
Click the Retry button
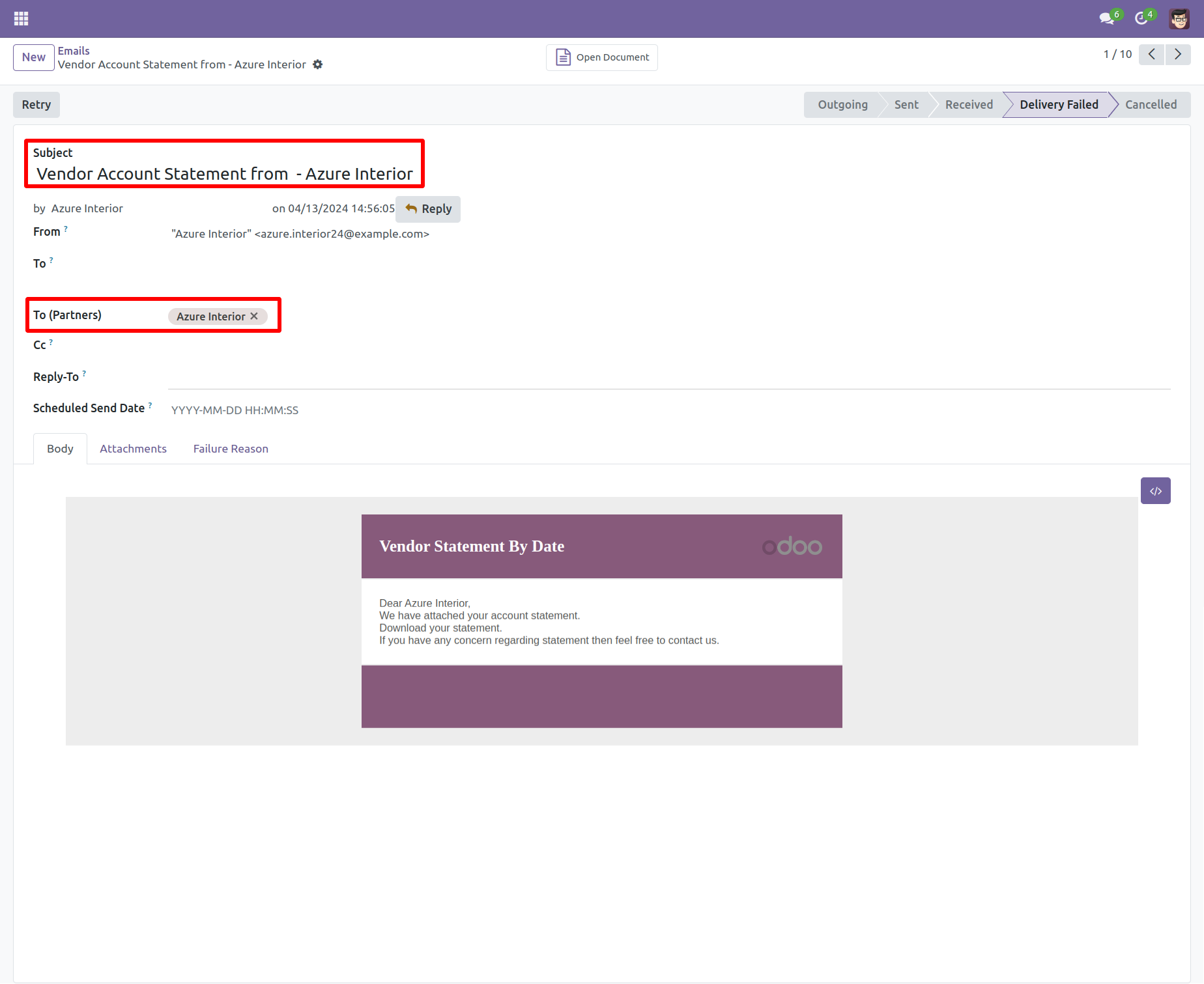click(x=36, y=105)
